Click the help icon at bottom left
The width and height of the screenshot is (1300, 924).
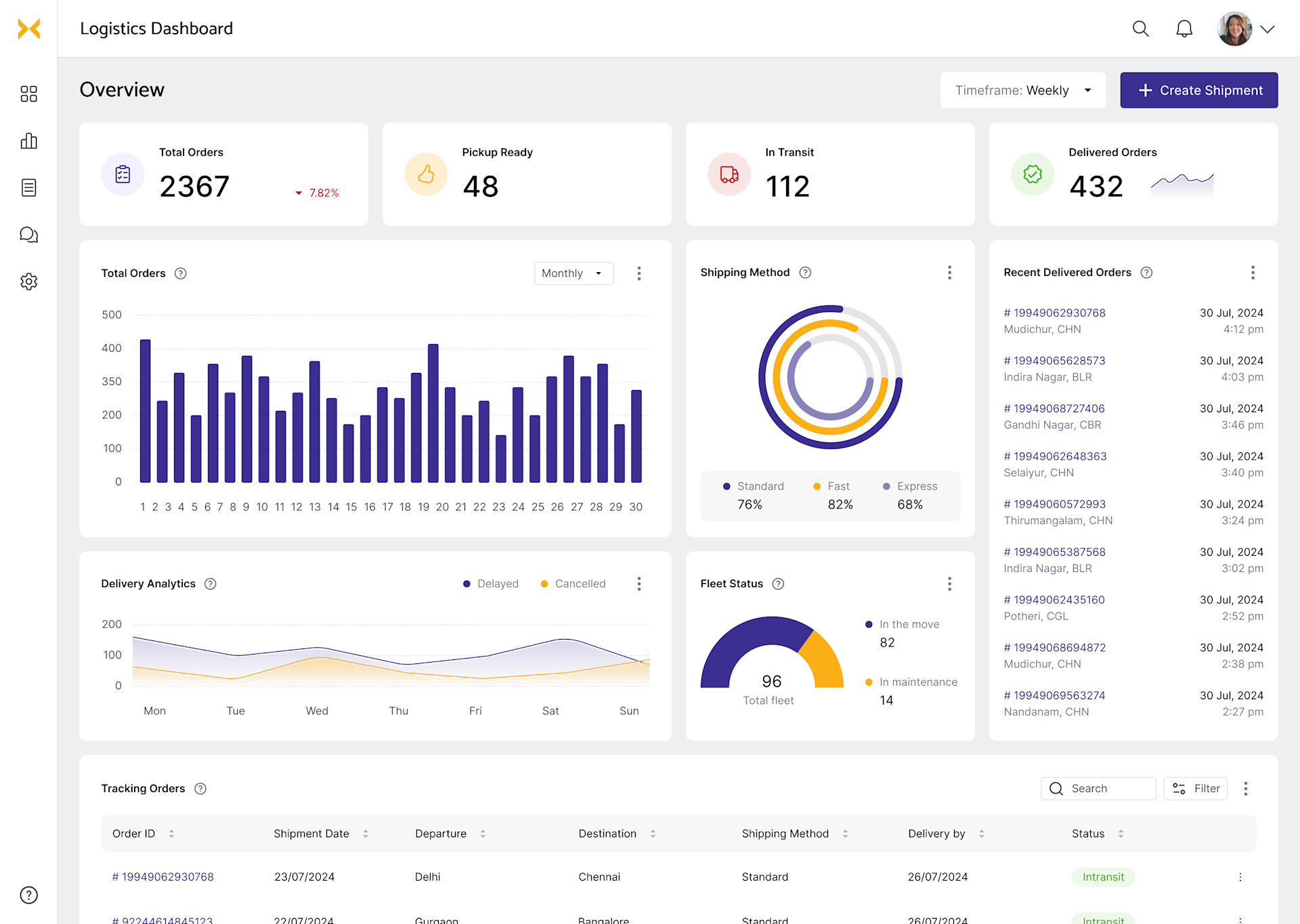coord(29,895)
